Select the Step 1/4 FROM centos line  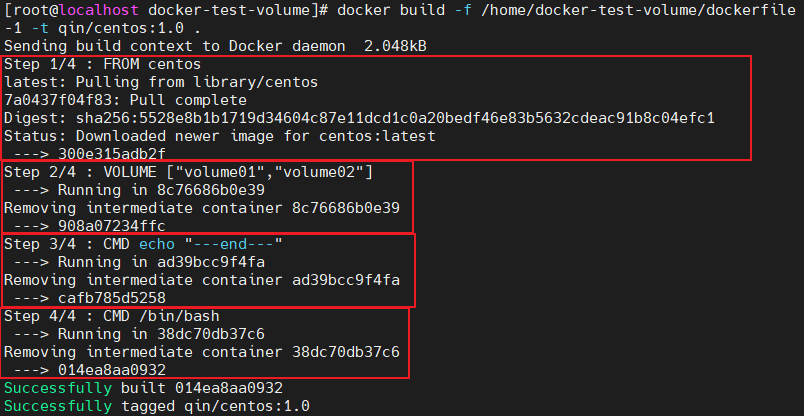(x=95, y=64)
